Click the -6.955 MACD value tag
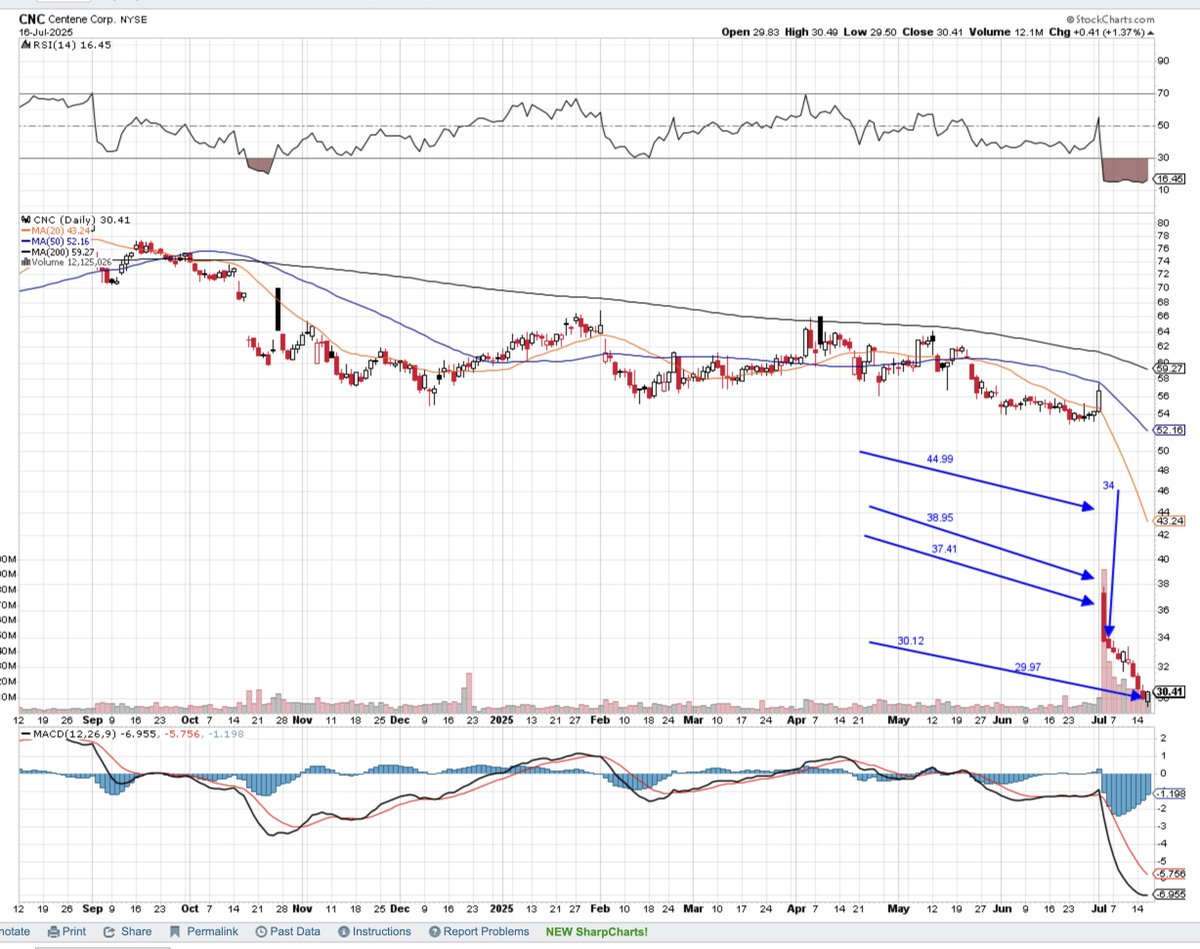 tap(1169, 893)
